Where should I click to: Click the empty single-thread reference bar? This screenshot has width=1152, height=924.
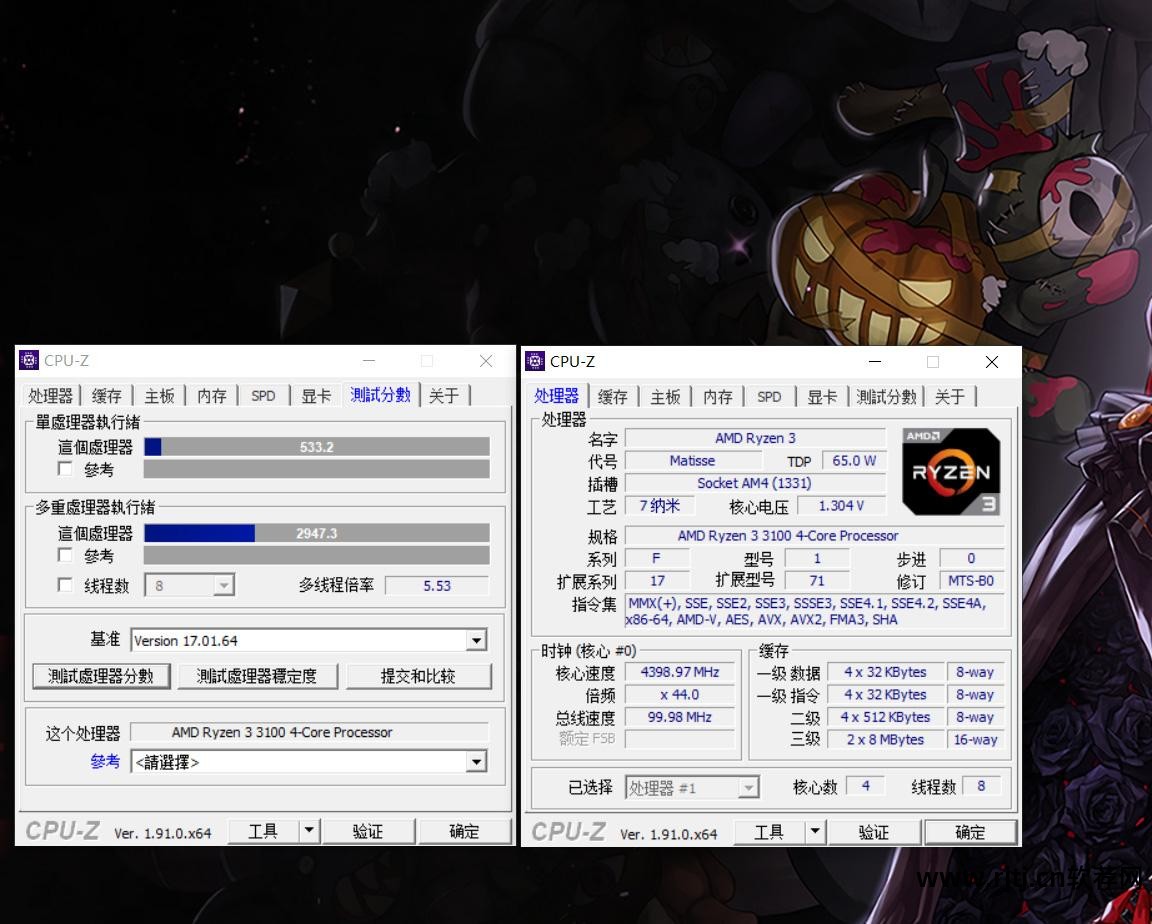(x=317, y=469)
